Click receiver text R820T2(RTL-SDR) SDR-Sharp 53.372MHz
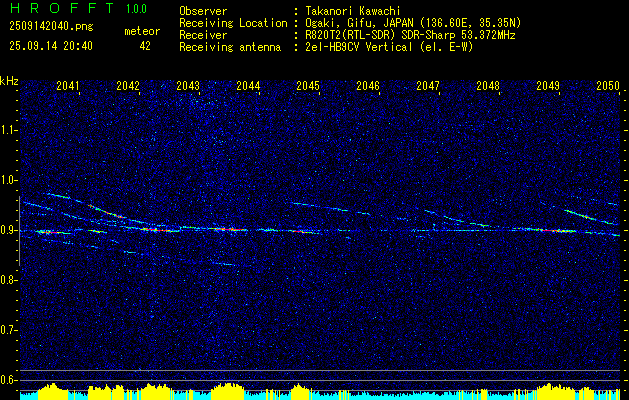Viewport: 629px width, 400px height. coord(410,35)
